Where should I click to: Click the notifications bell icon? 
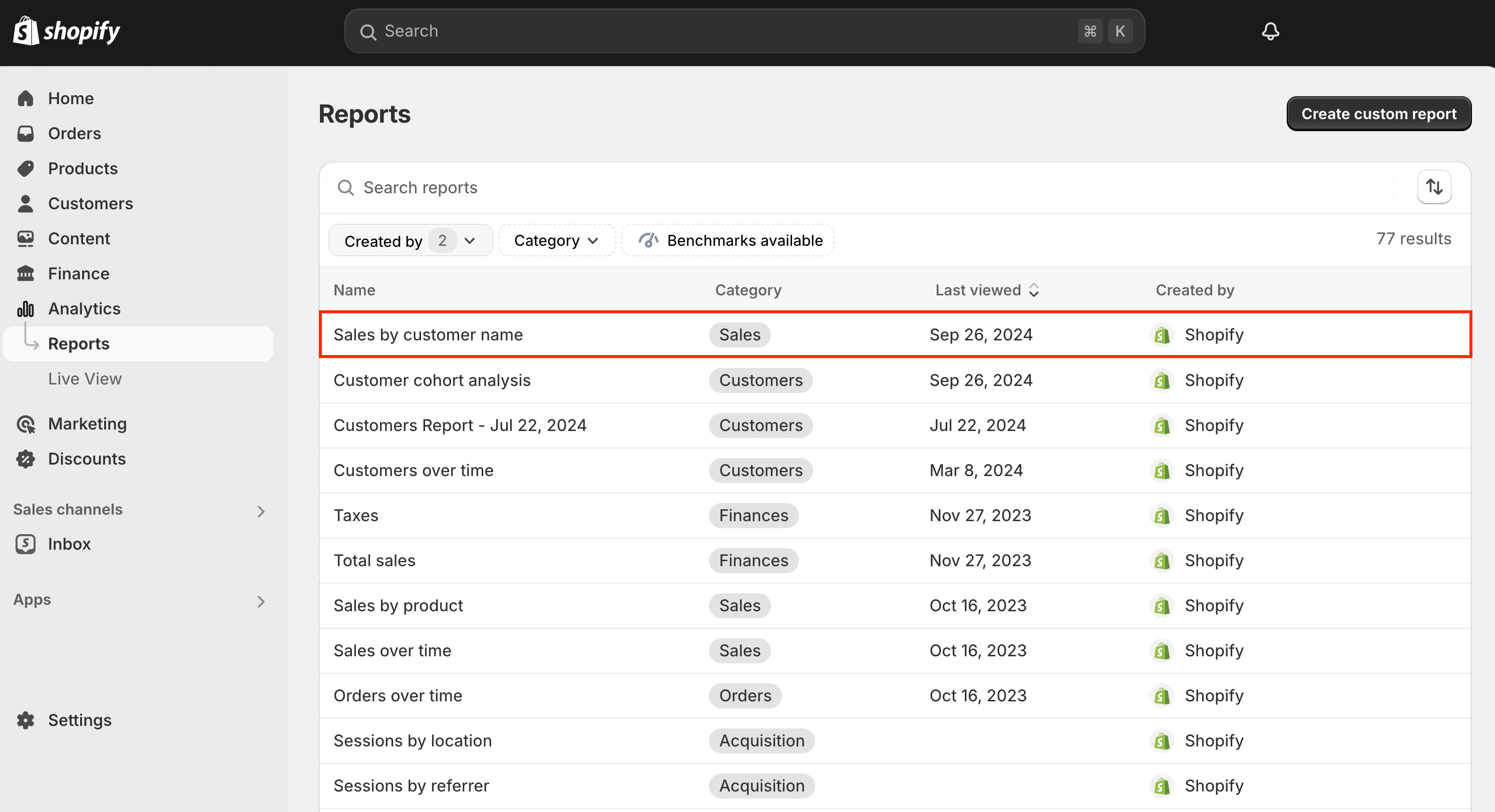pyautogui.click(x=1270, y=32)
